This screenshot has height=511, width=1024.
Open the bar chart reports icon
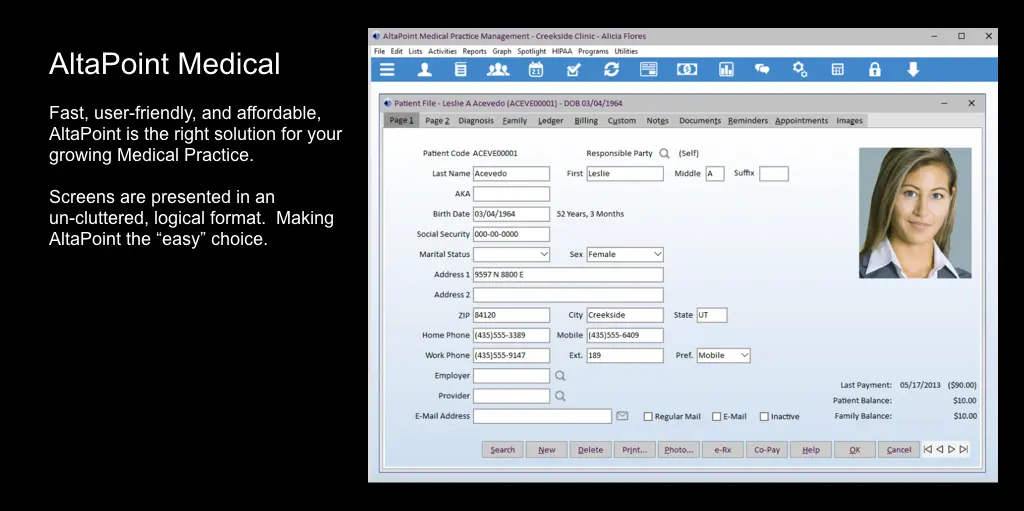(726, 69)
